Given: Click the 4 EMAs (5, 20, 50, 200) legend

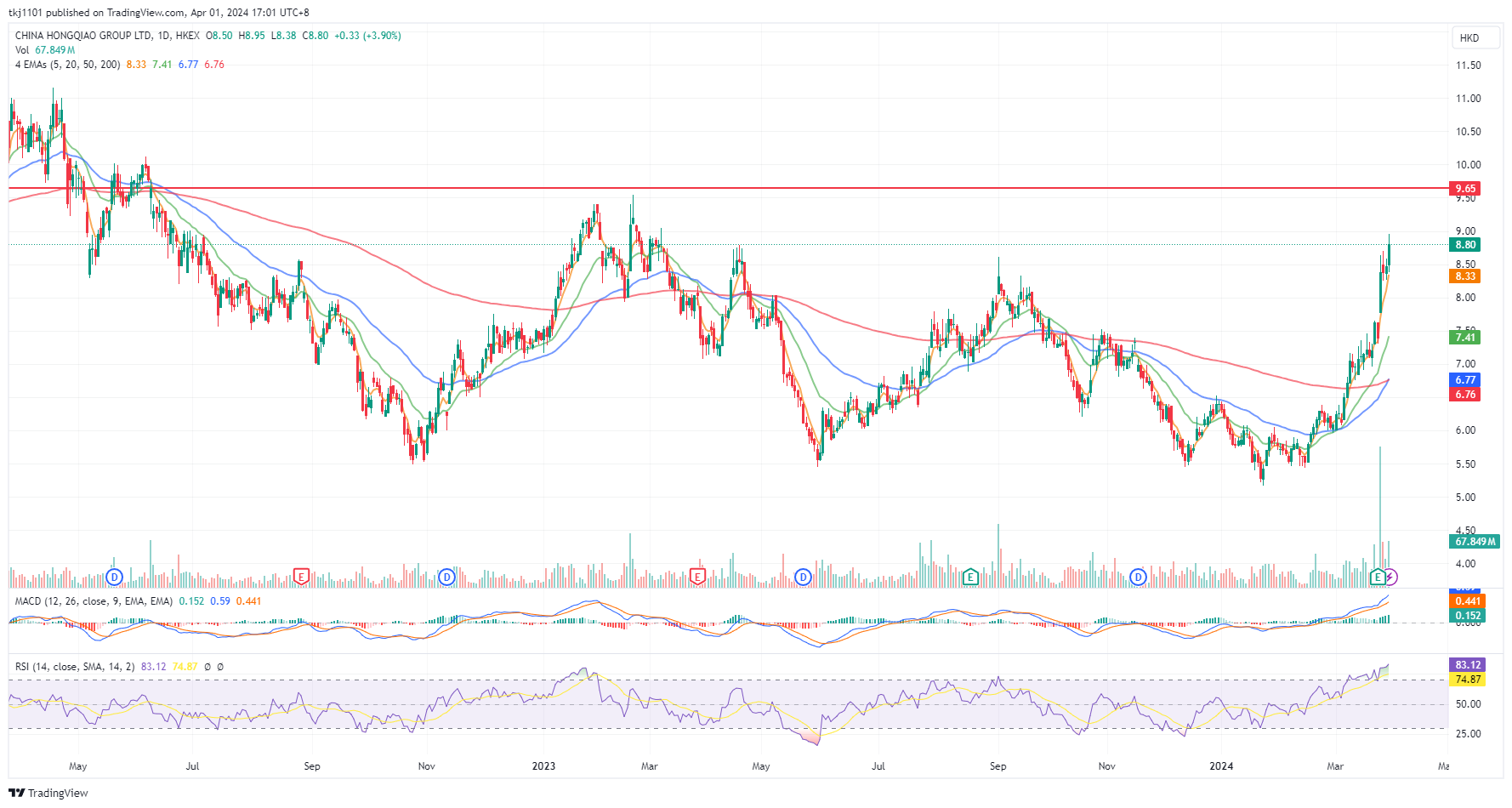Looking at the screenshot, I should point(68,65).
